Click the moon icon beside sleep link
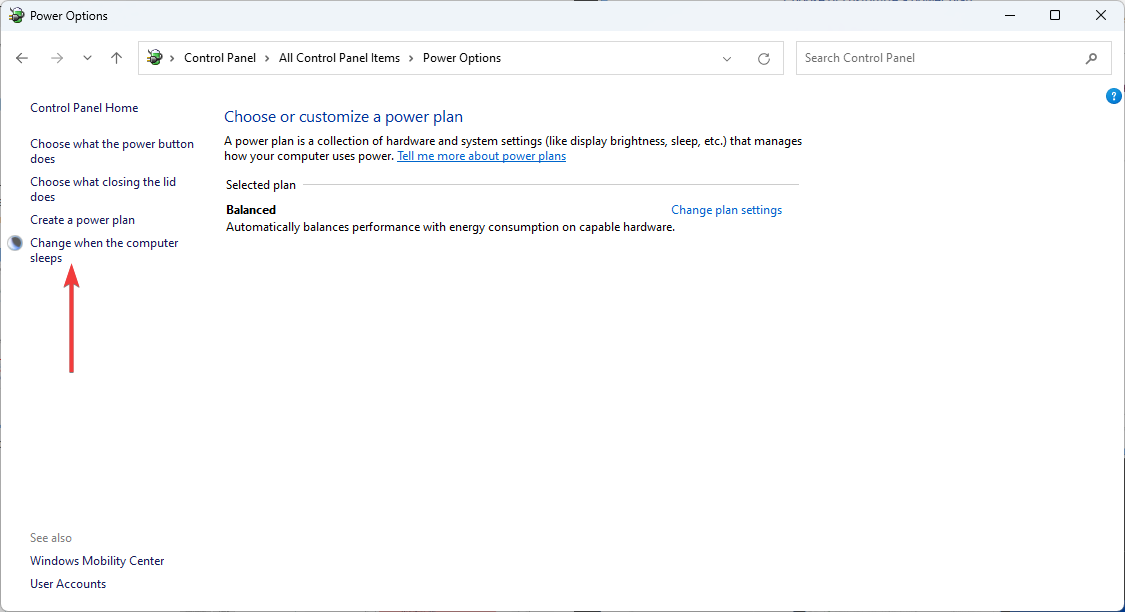The image size is (1125, 612). [x=15, y=243]
